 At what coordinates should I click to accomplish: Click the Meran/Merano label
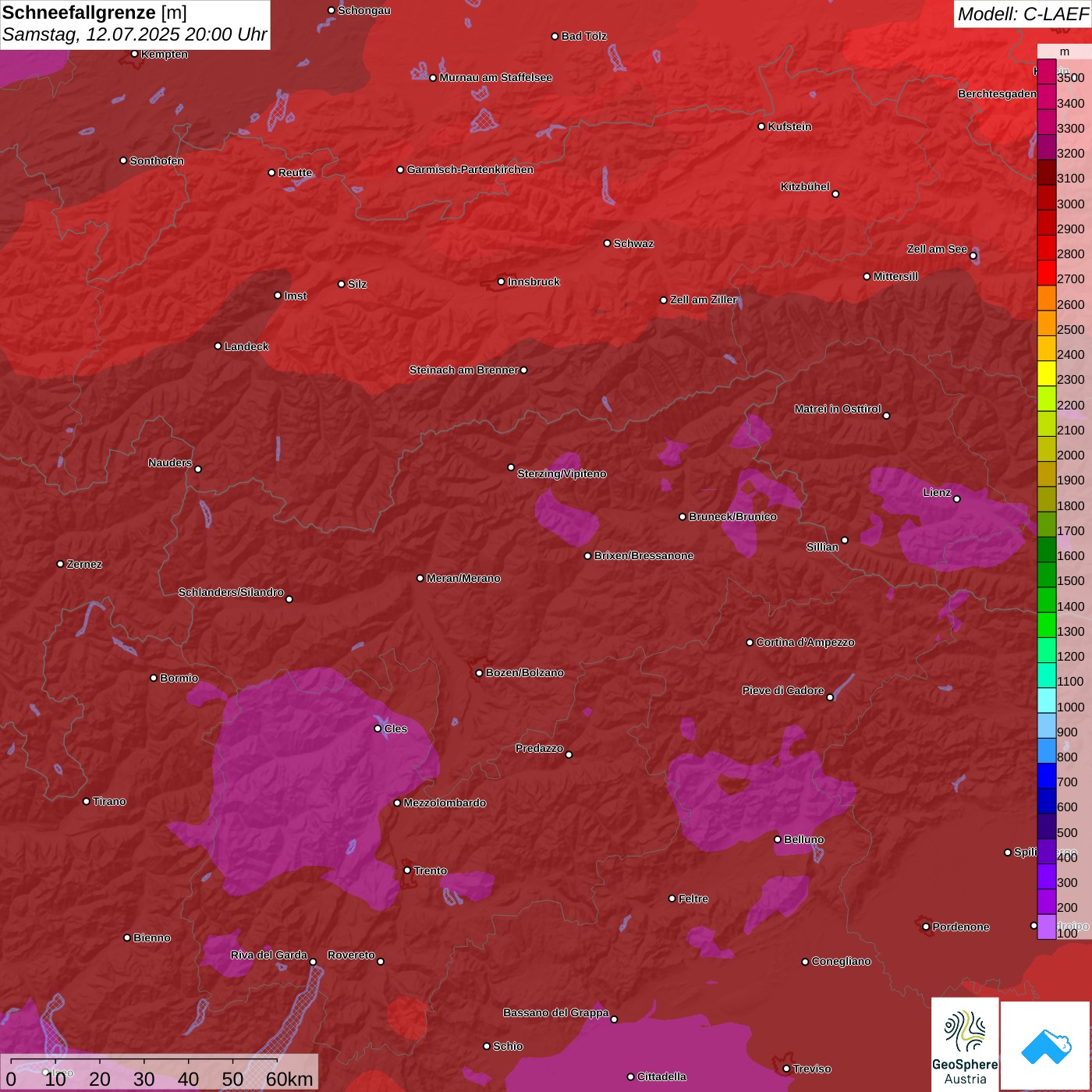point(463,578)
